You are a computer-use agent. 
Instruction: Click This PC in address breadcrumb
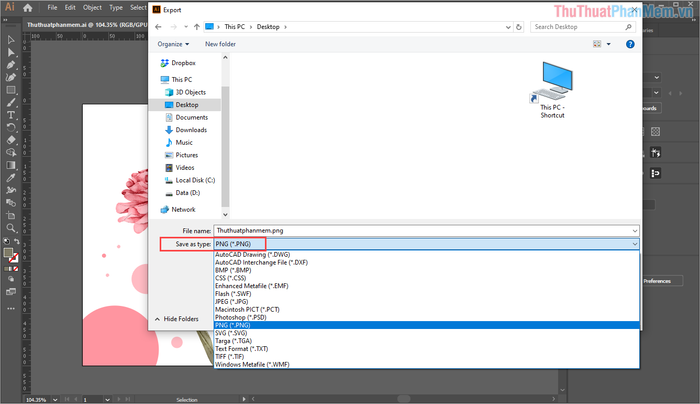tap(234, 27)
